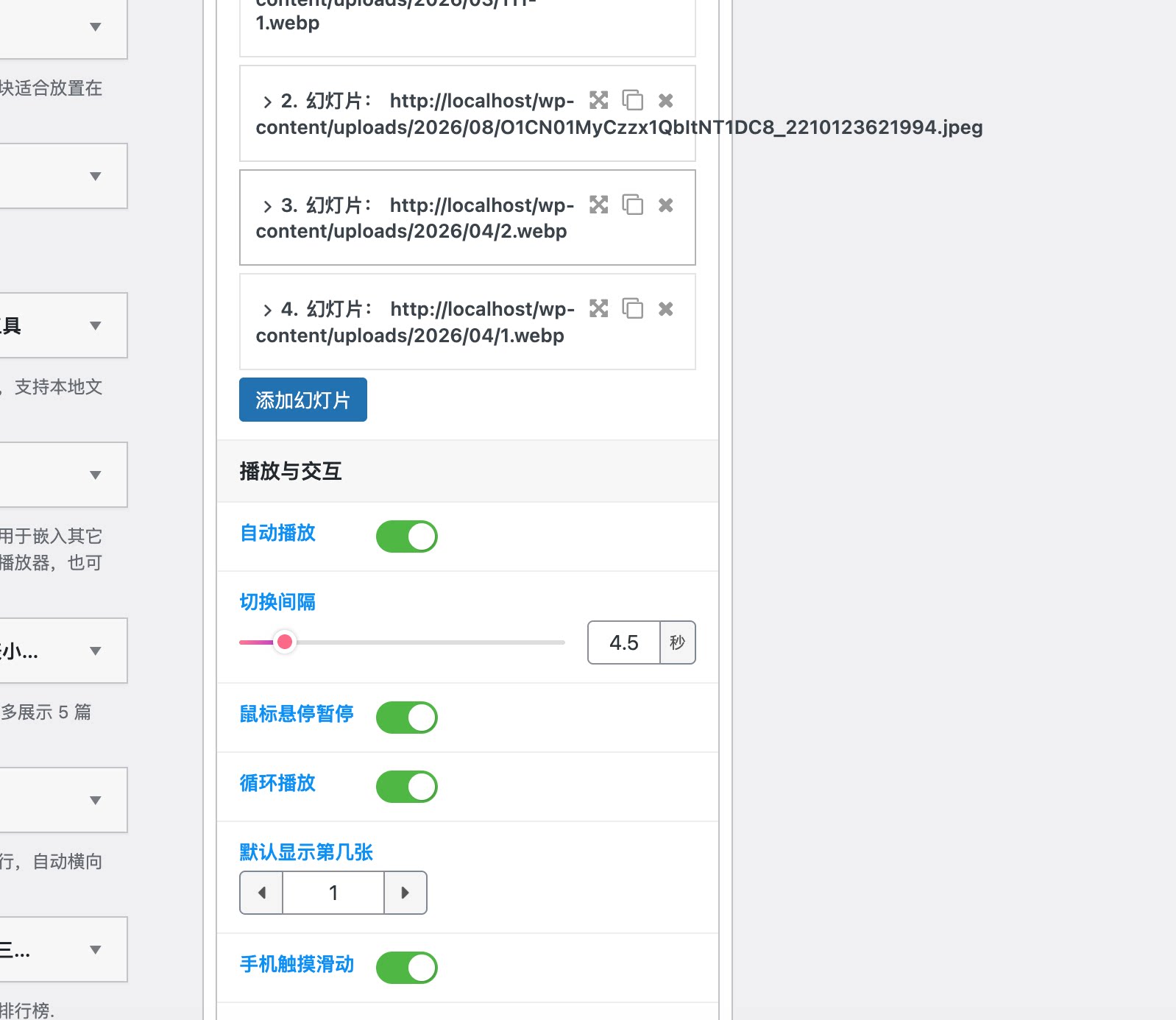Remove slide 4 using its X icon
The height and width of the screenshot is (1020, 1176).
[666, 308]
